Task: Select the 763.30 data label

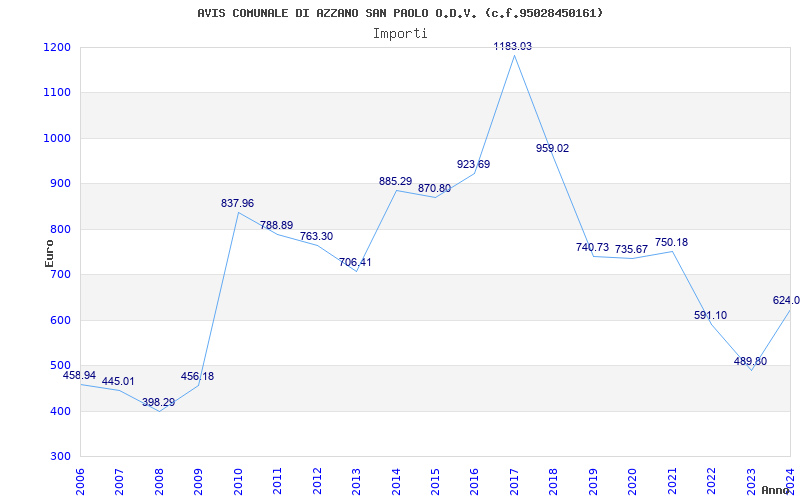Action: pyautogui.click(x=316, y=237)
